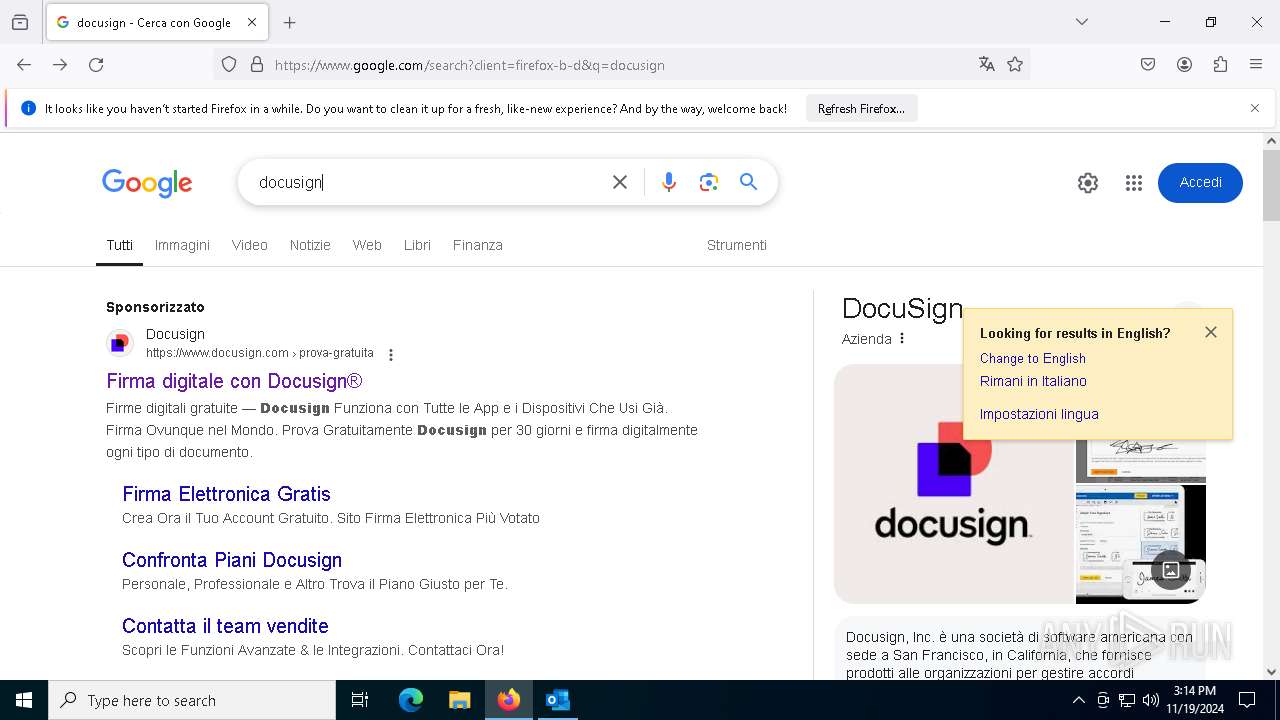
Task: Open the volume control tray icon
Action: pyautogui.click(x=1150, y=700)
